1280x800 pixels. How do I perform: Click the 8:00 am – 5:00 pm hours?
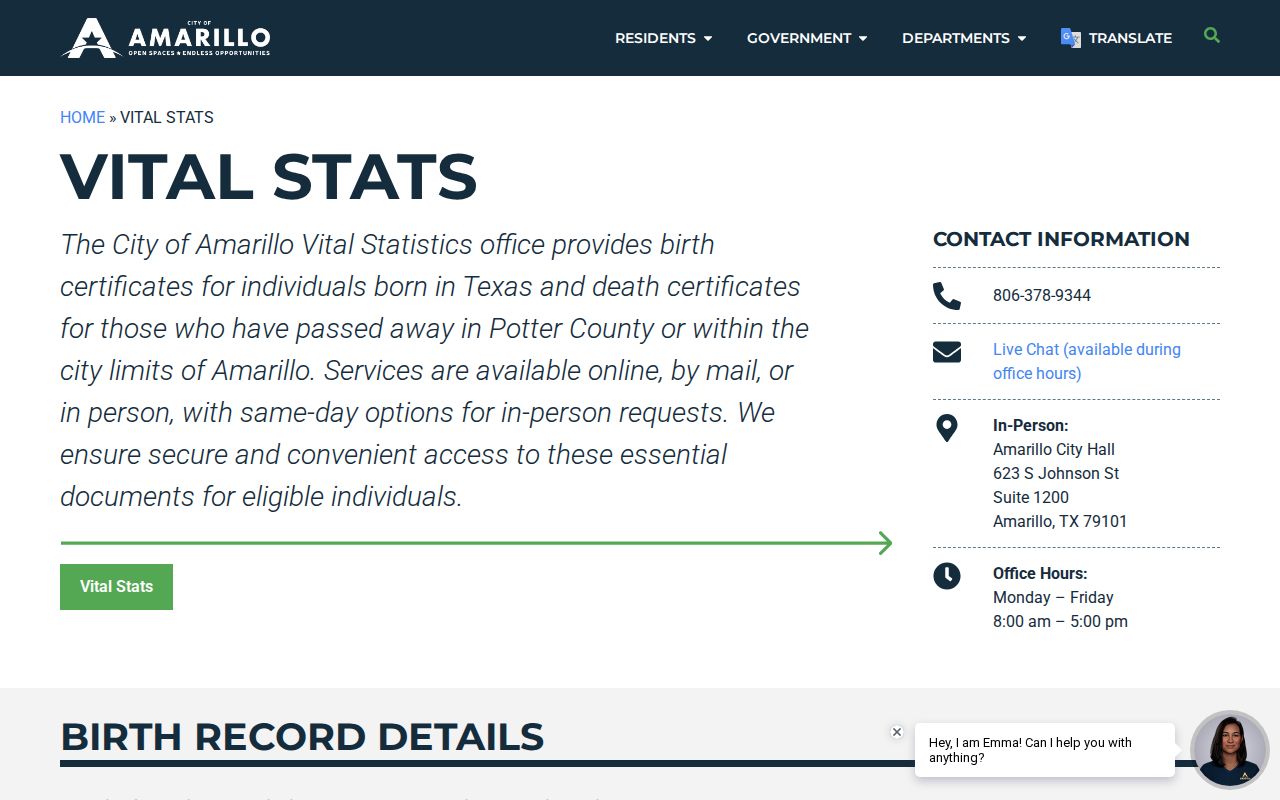(1060, 621)
